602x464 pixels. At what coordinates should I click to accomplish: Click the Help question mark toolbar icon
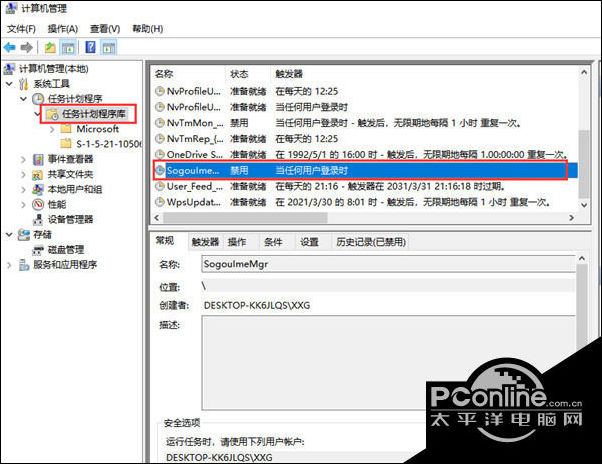(90, 47)
